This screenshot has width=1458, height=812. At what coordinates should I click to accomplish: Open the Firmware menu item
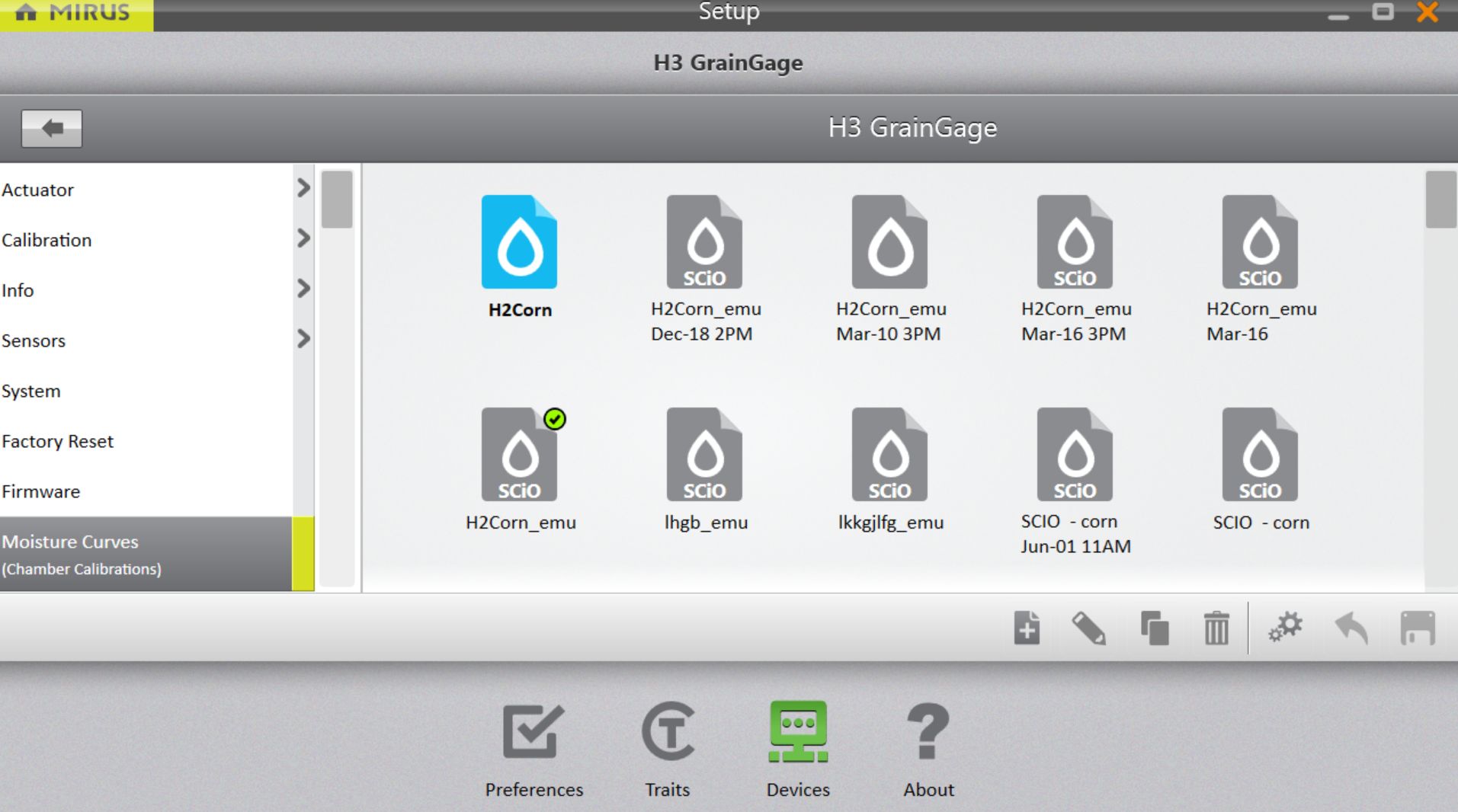coord(41,491)
